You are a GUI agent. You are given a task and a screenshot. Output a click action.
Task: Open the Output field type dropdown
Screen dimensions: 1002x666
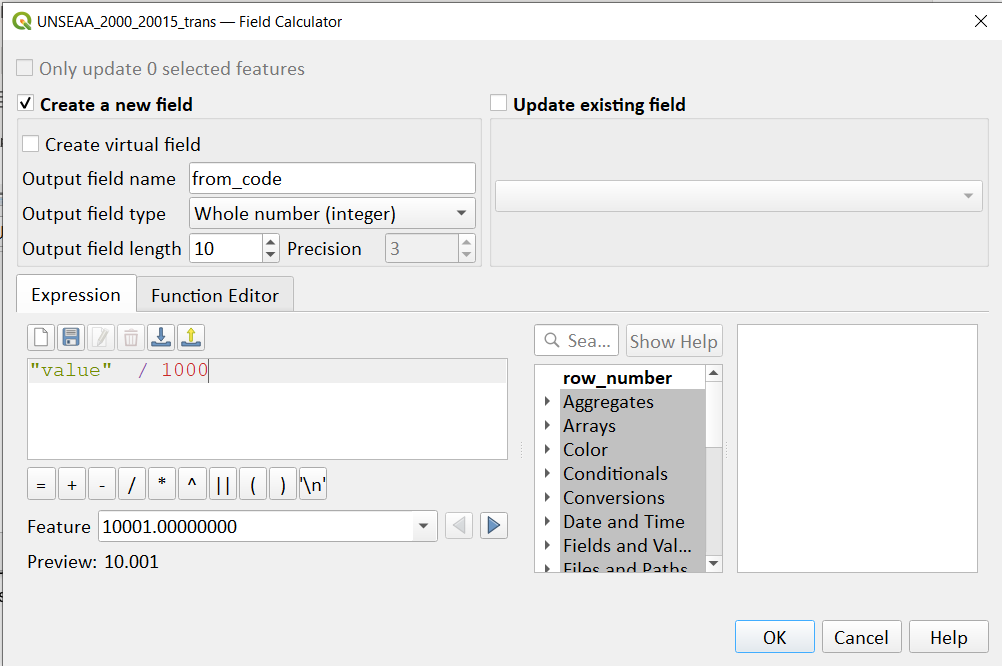[332, 213]
